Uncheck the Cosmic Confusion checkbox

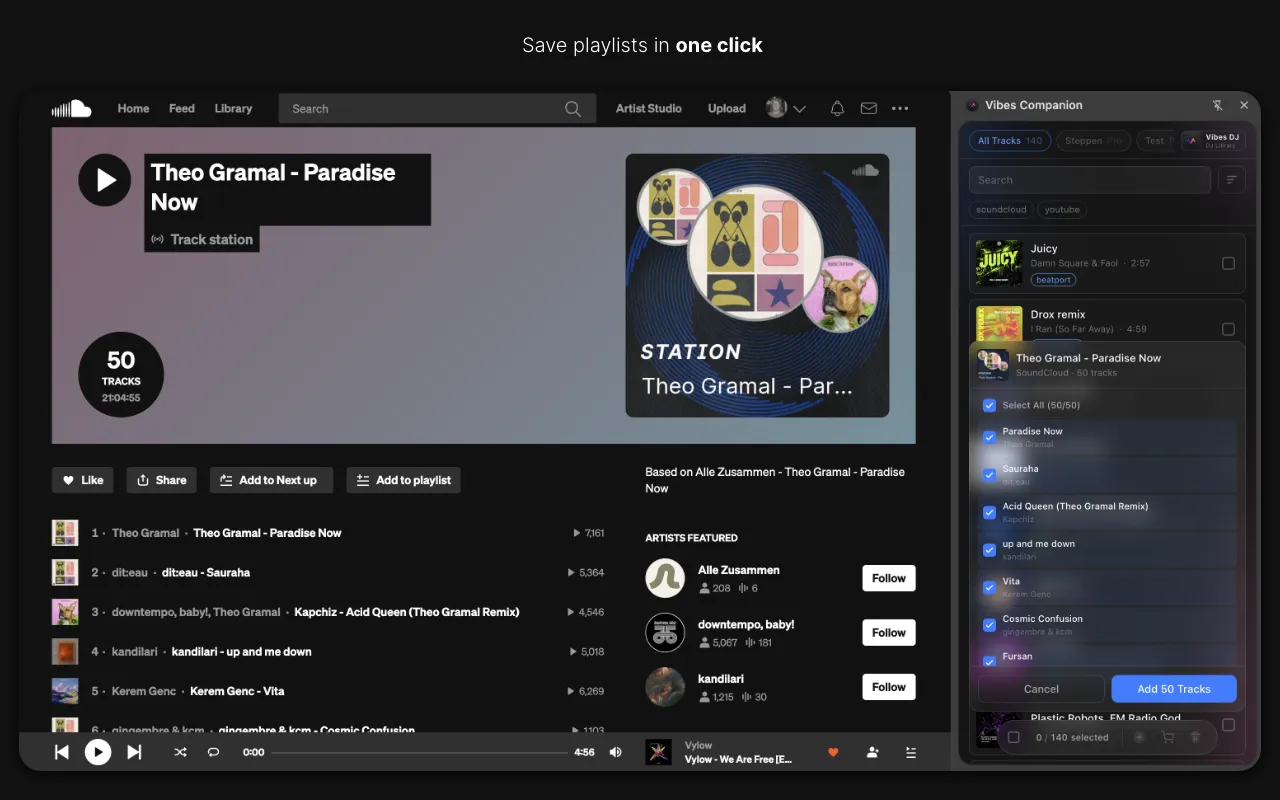click(989, 625)
